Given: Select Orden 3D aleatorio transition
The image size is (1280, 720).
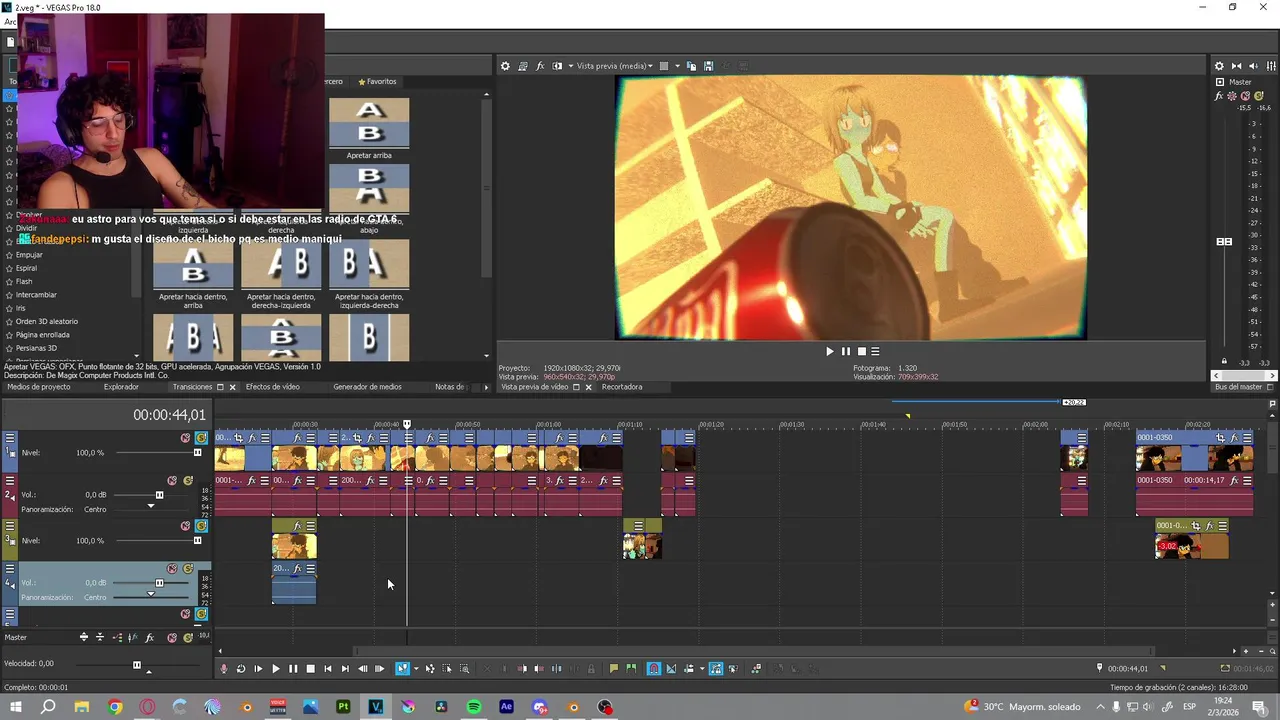Looking at the screenshot, I should tap(46, 321).
